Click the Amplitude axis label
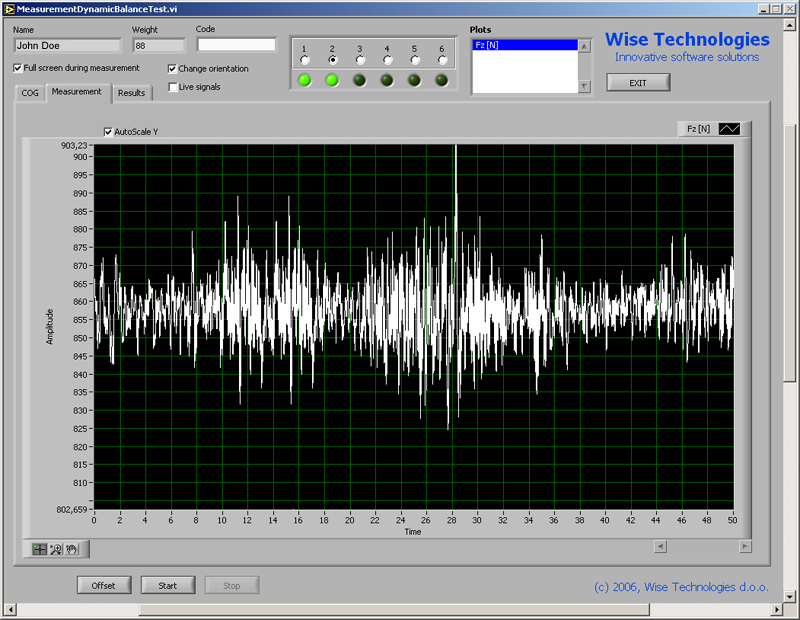 (x=50, y=327)
